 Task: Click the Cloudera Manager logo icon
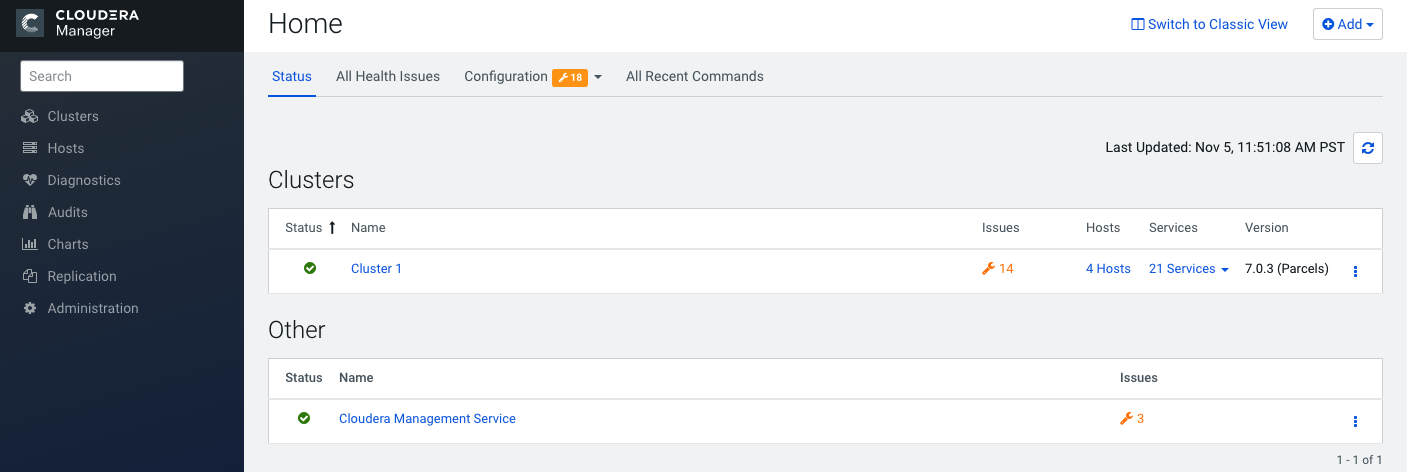30,24
